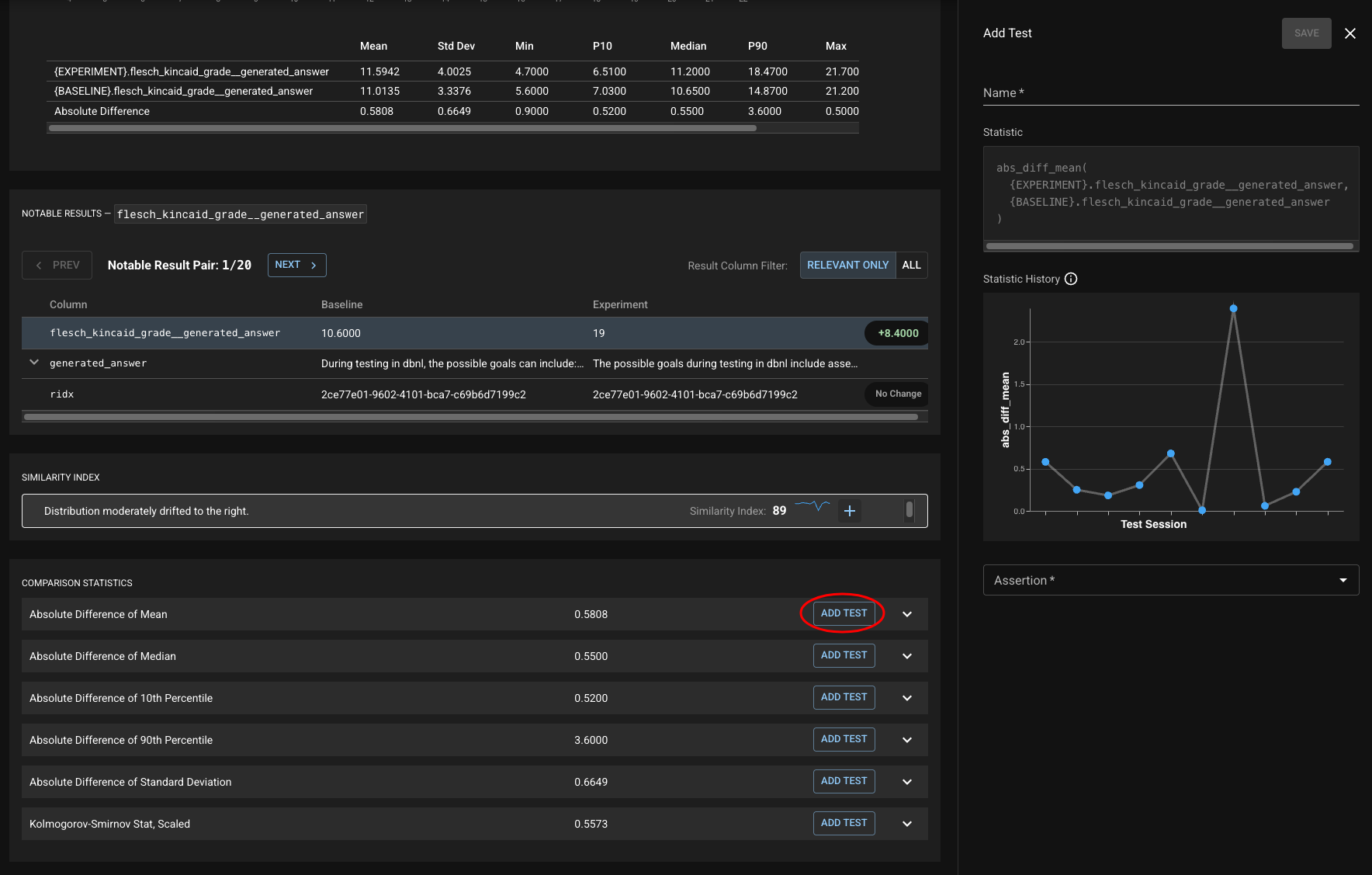Expand the generated_answer row chevron

34,363
